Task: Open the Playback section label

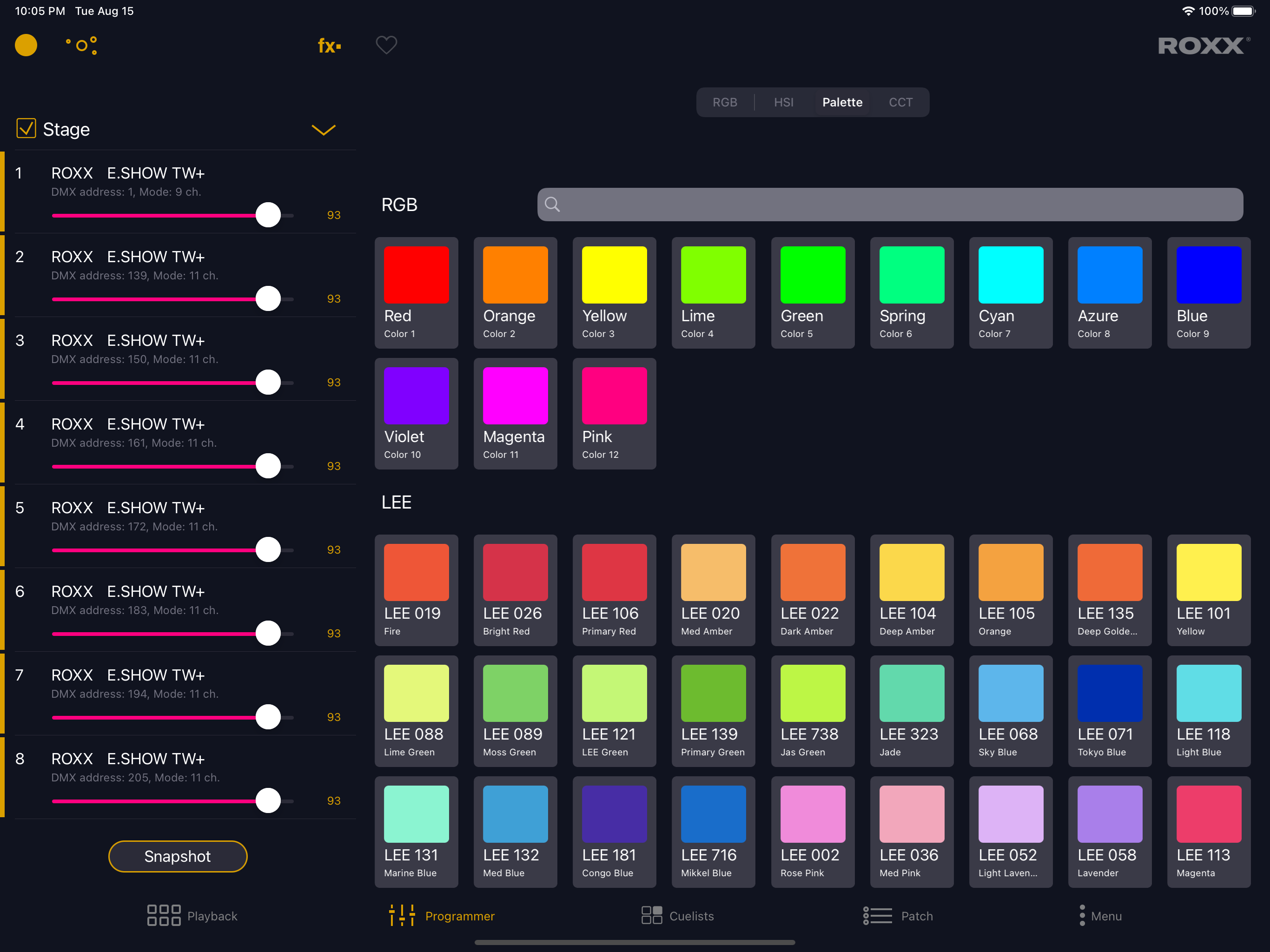Action: click(212, 916)
